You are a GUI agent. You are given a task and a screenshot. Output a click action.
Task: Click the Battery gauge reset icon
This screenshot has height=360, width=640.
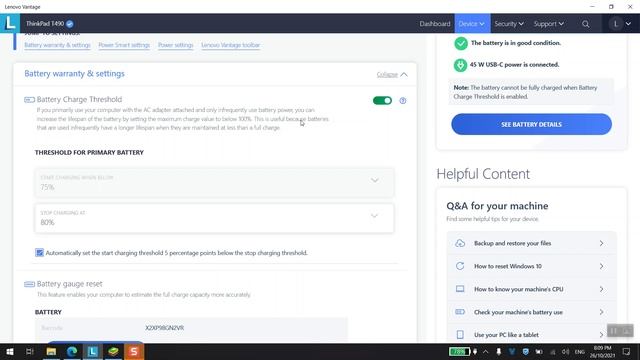point(29,284)
